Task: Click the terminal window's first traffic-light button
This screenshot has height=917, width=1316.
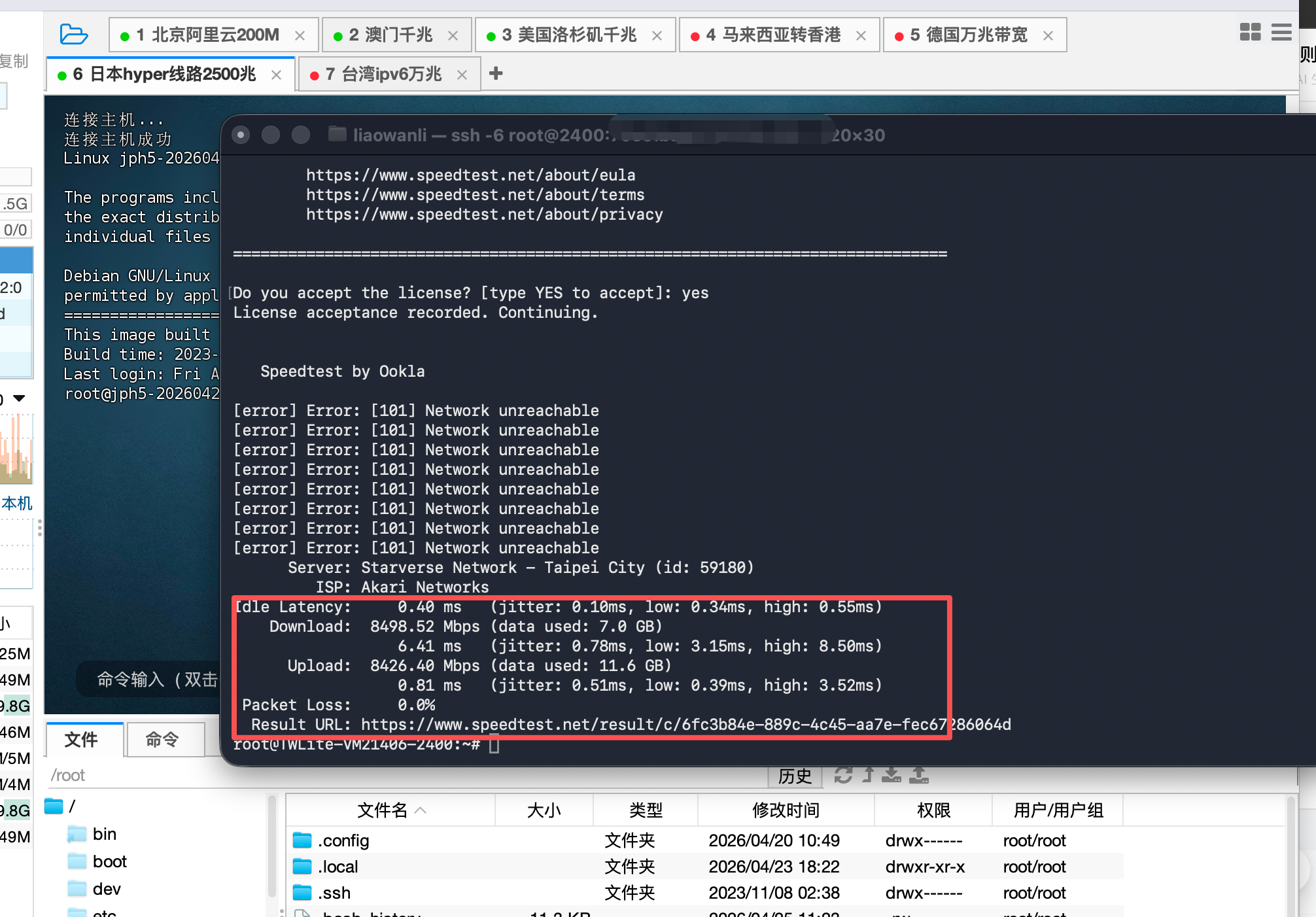Action: click(241, 135)
